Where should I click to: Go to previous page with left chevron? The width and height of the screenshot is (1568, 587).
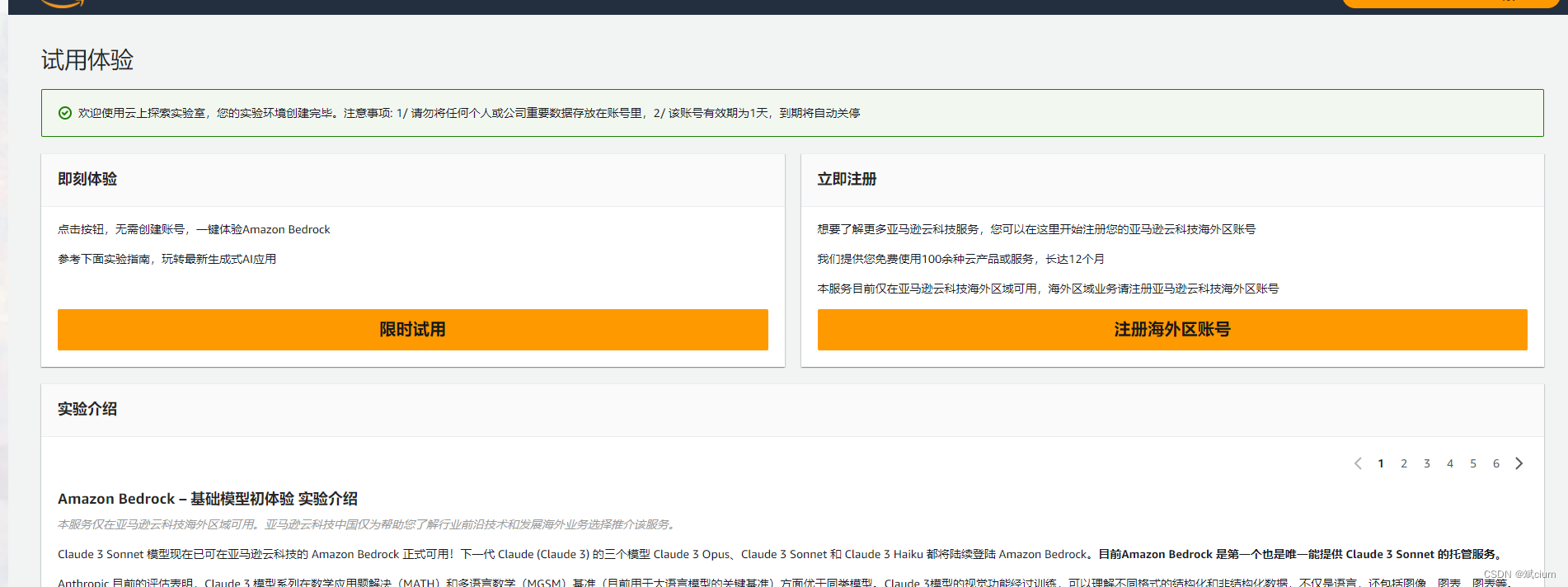pyautogui.click(x=1358, y=463)
